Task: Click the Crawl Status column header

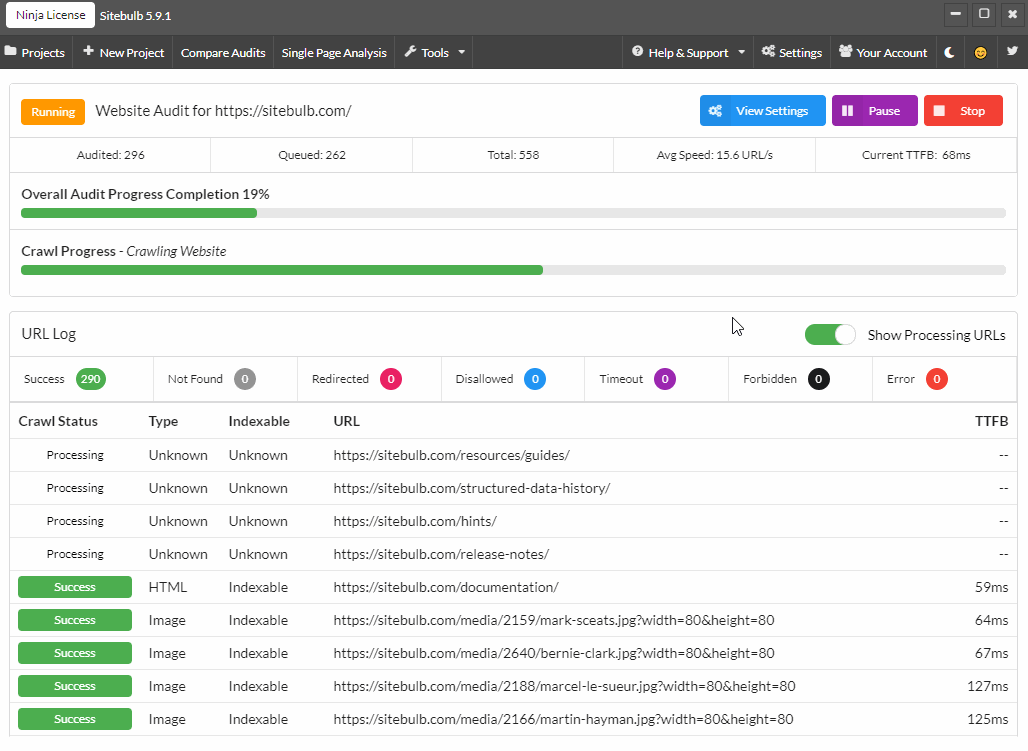Action: pos(58,421)
